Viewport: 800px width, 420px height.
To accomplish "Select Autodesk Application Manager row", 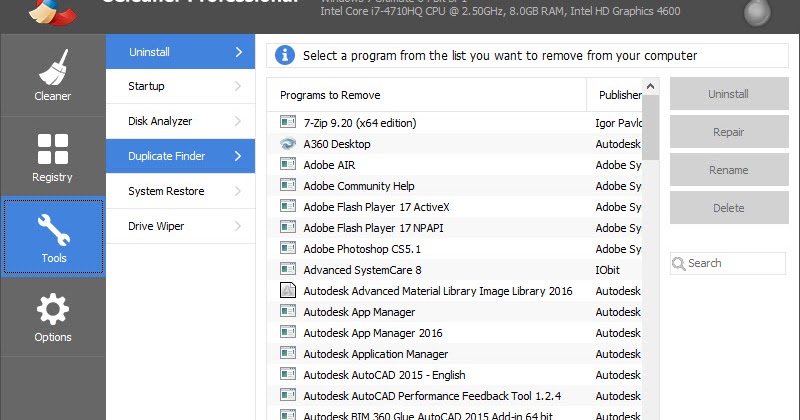I will coord(454,354).
